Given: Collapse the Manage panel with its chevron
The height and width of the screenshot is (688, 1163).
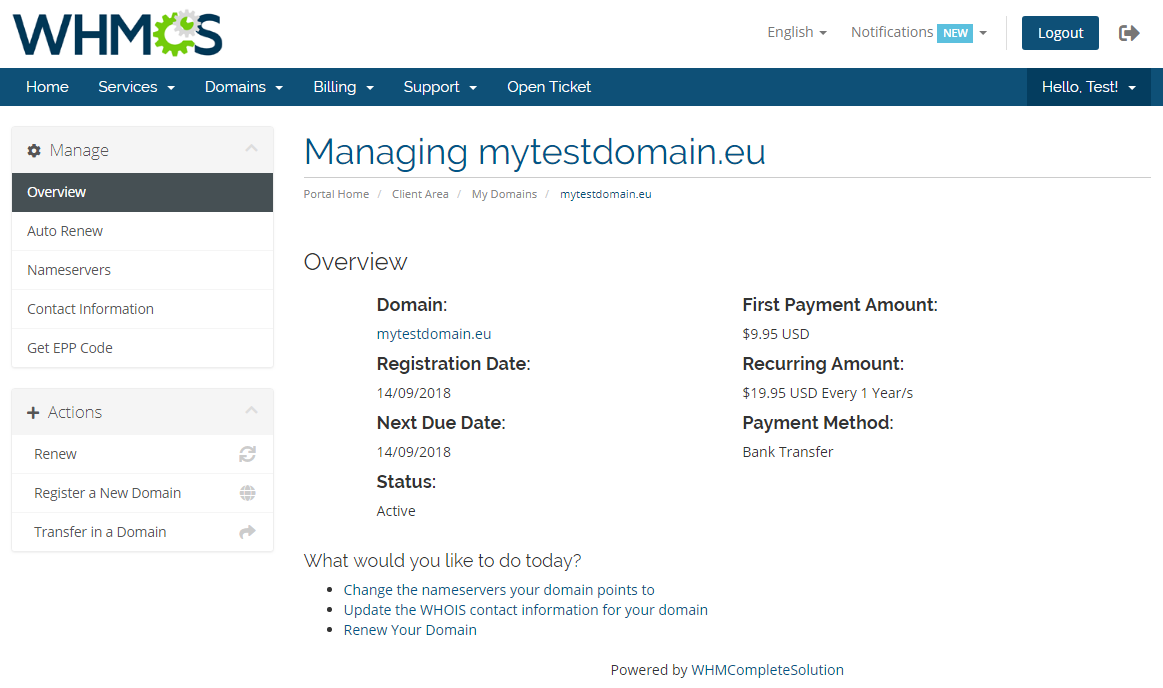Looking at the screenshot, I should [252, 149].
